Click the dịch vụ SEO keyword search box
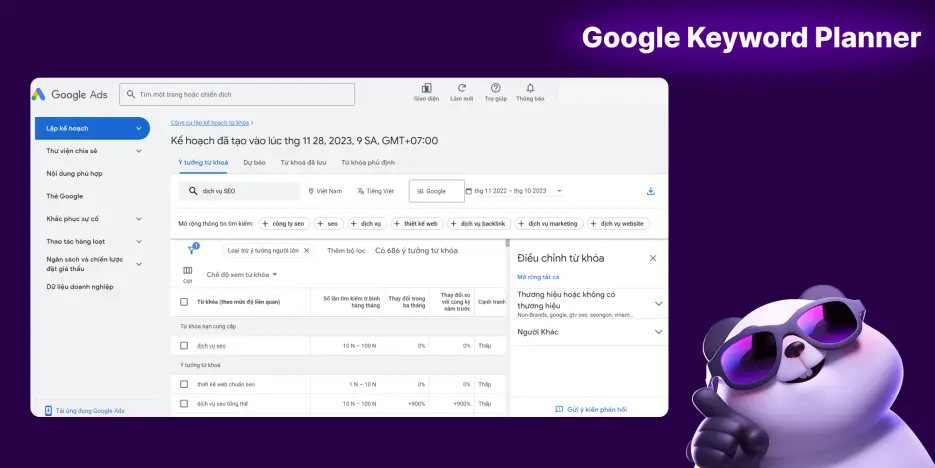The width and height of the screenshot is (935, 468). click(239, 191)
